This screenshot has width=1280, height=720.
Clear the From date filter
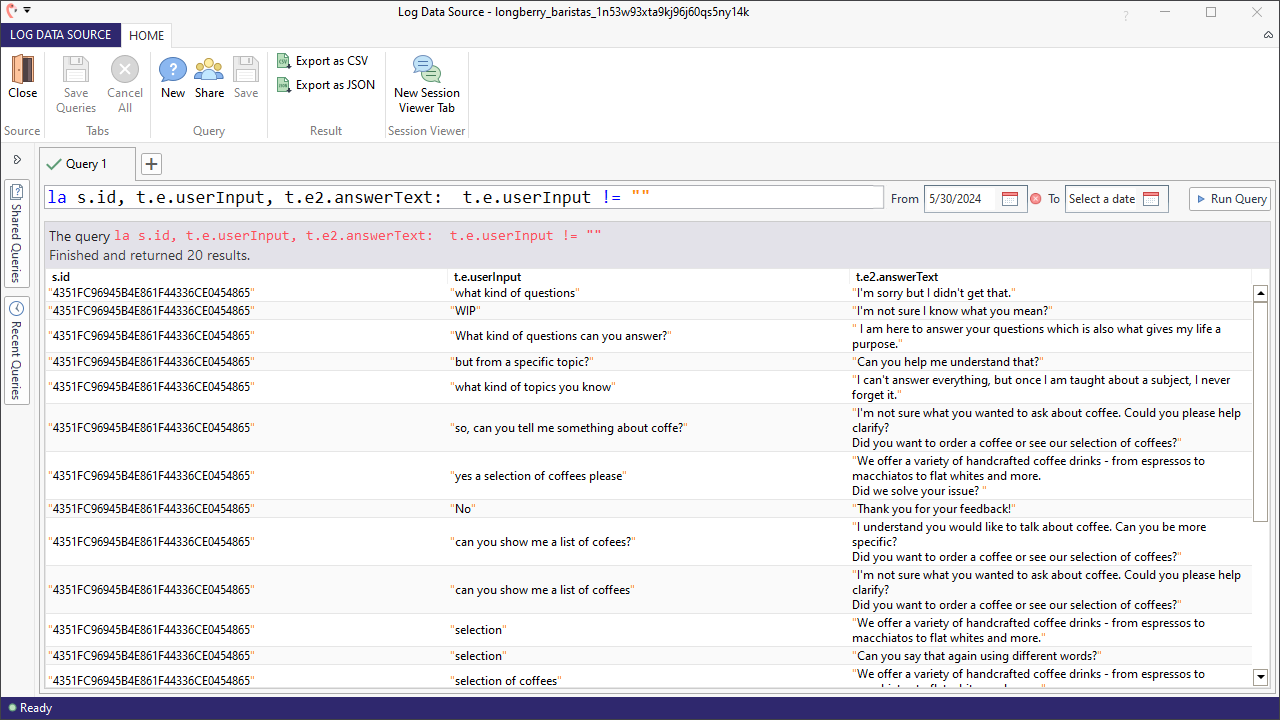tap(1036, 198)
